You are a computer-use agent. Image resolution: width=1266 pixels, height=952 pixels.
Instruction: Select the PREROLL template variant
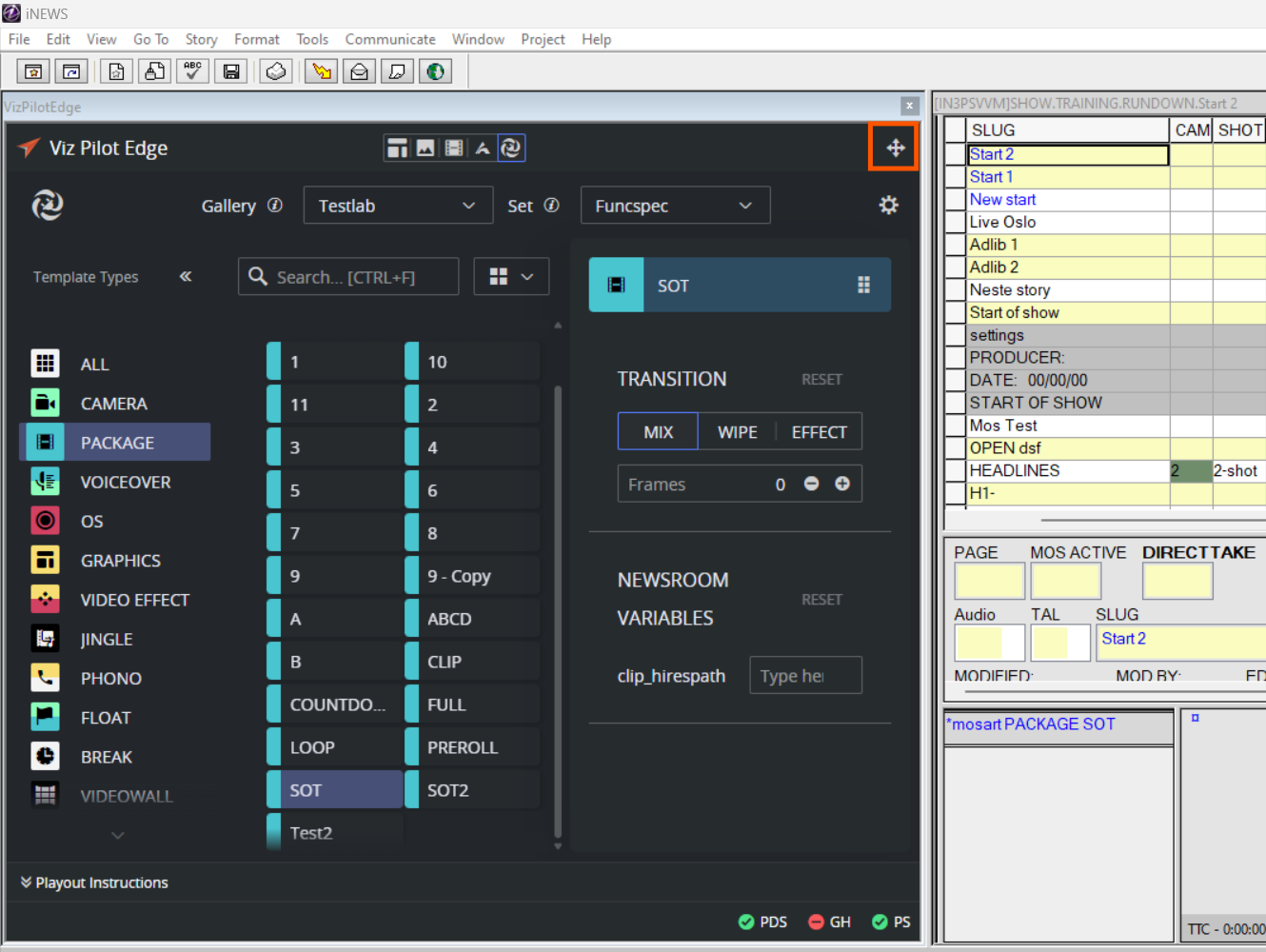(472, 747)
